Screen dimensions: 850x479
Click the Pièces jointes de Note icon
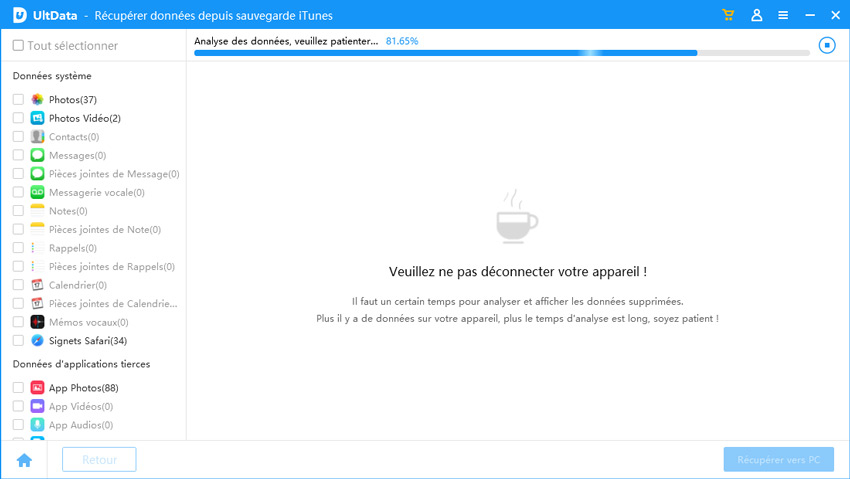click(x=37, y=229)
